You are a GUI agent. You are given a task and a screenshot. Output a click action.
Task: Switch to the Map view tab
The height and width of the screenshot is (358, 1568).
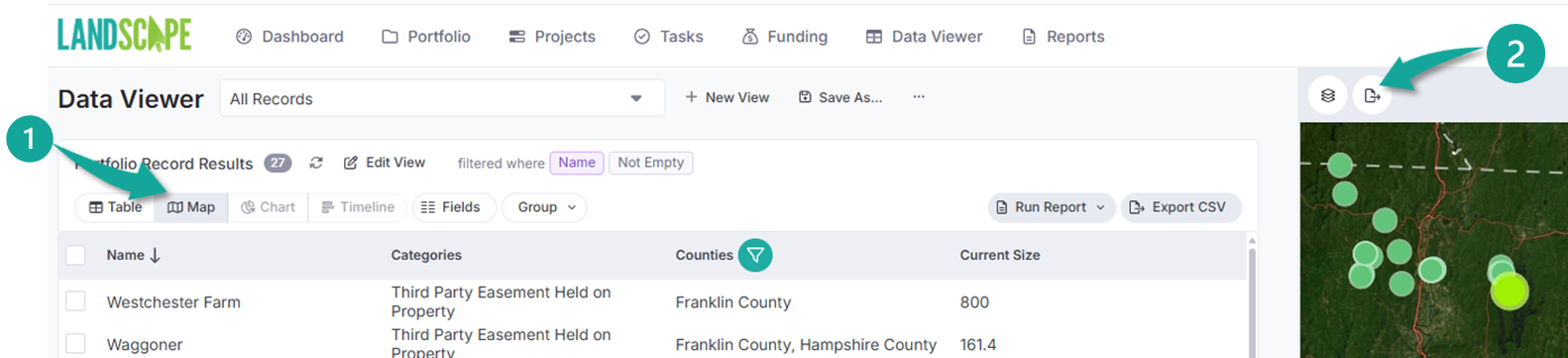[191, 207]
